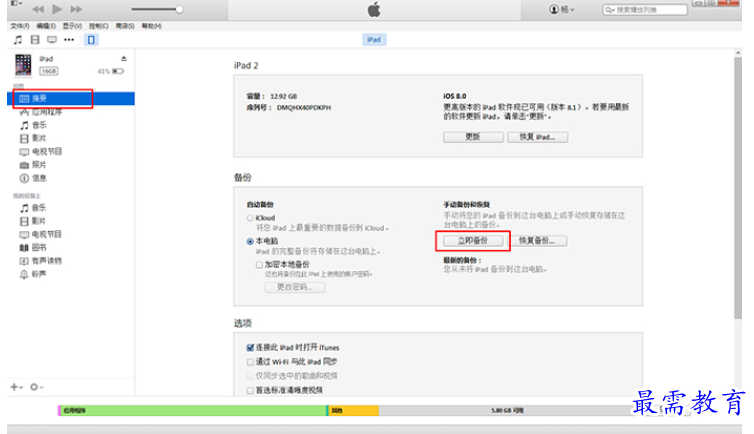Click the search playlist input field
The image size is (754, 434).
click(x=645, y=10)
